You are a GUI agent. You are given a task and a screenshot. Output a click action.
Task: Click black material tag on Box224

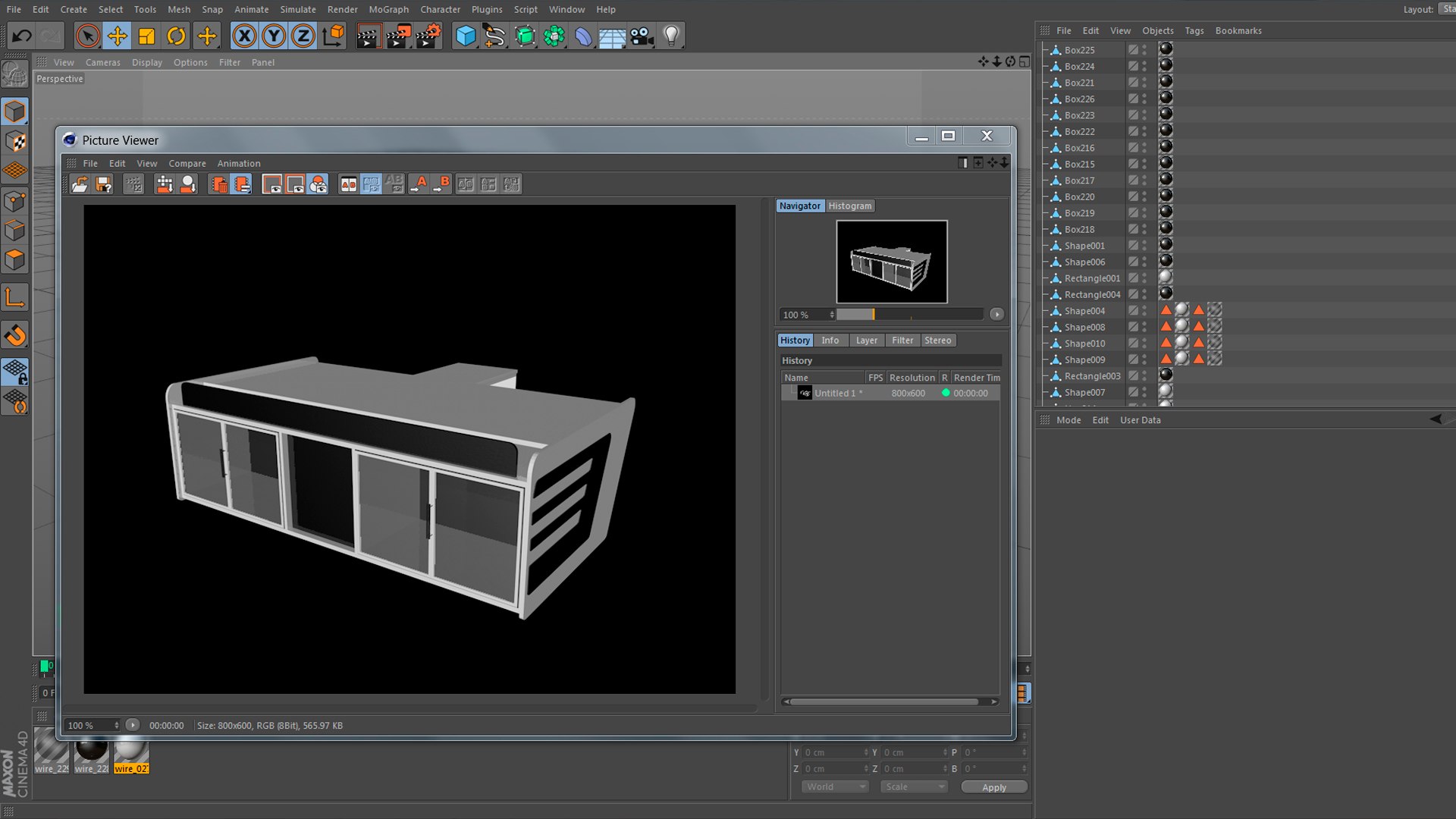click(x=1166, y=66)
